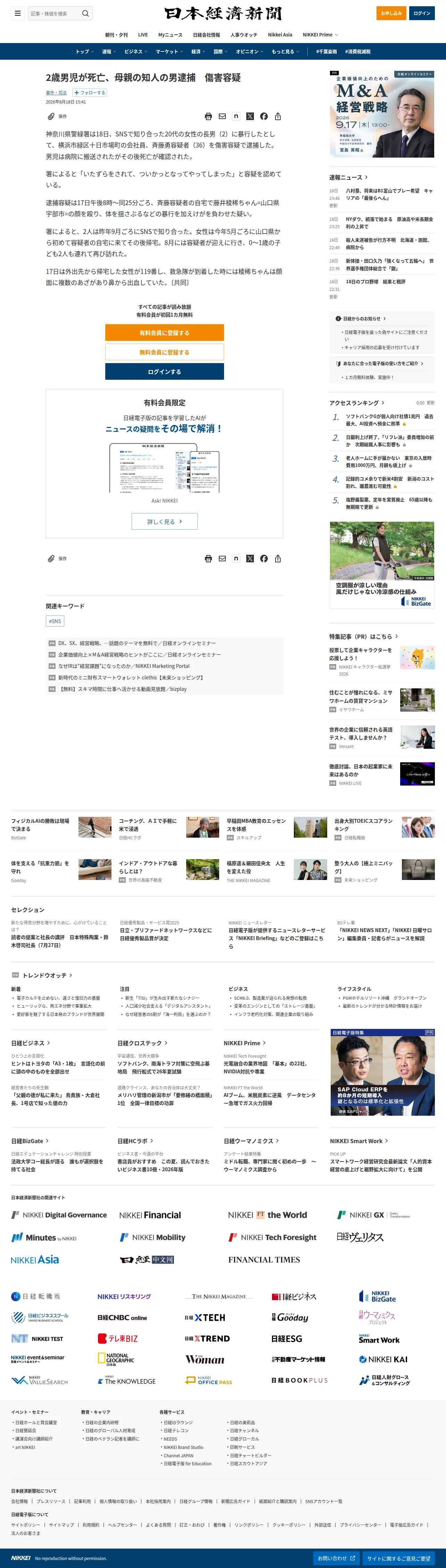
Task: Open 日経中文网 logo link
Action: click(147, 1259)
